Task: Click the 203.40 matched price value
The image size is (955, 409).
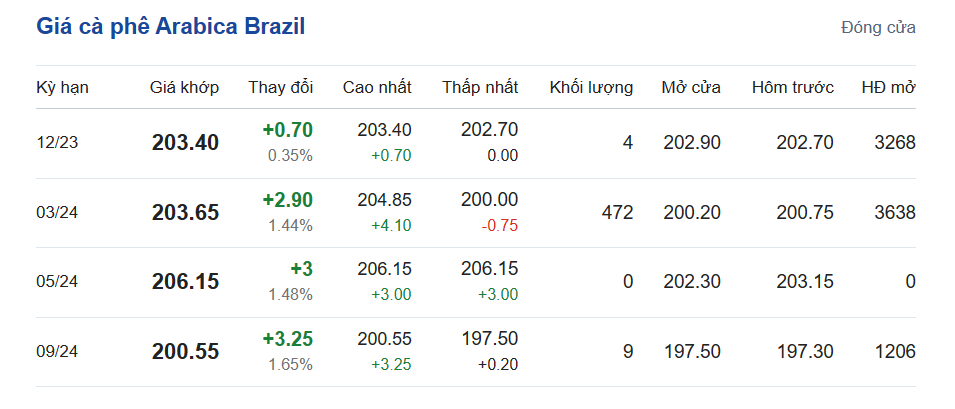Action: point(185,143)
